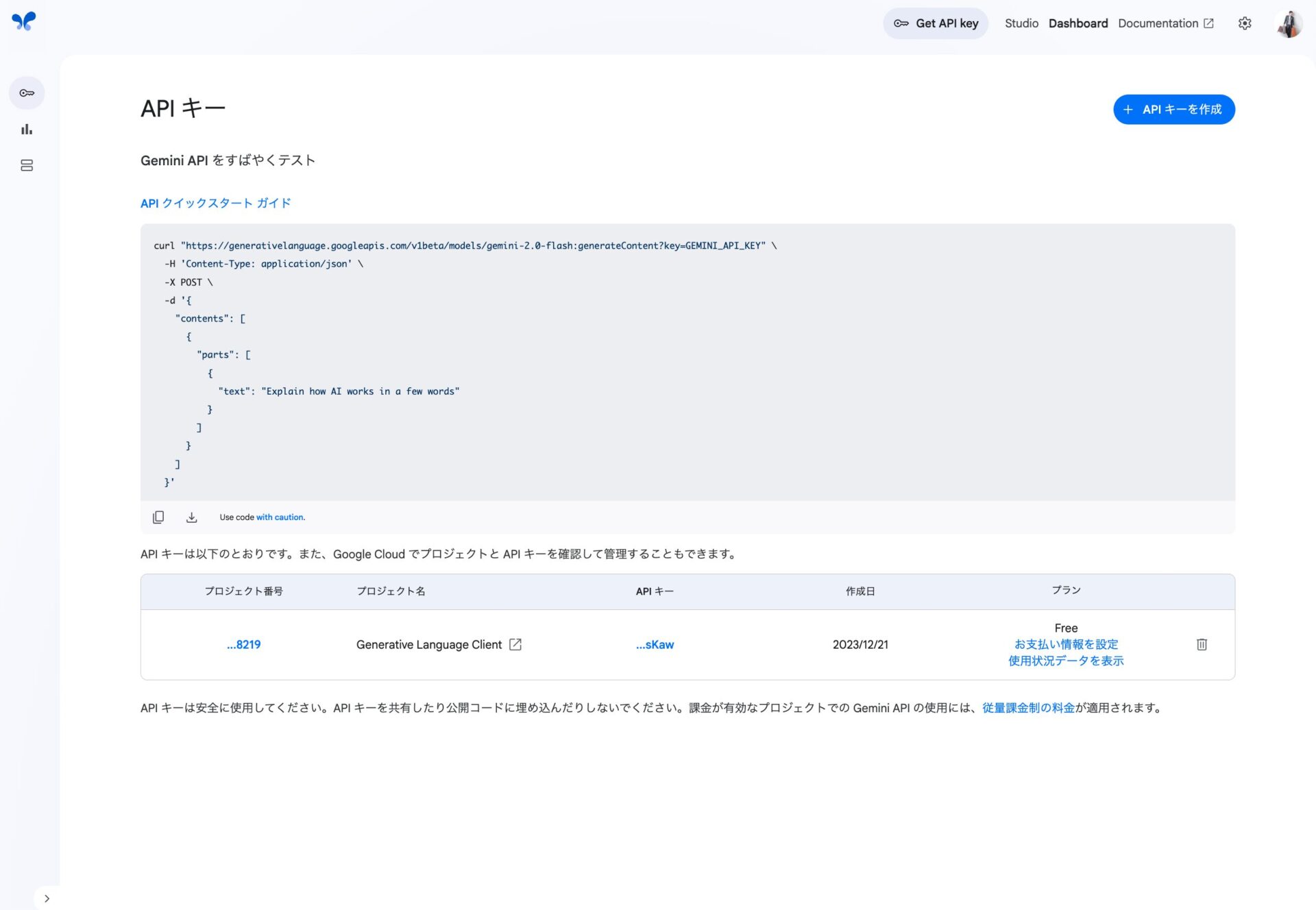Click the curl URL line in code block
Screen dimensions: 1316x910
coord(465,246)
